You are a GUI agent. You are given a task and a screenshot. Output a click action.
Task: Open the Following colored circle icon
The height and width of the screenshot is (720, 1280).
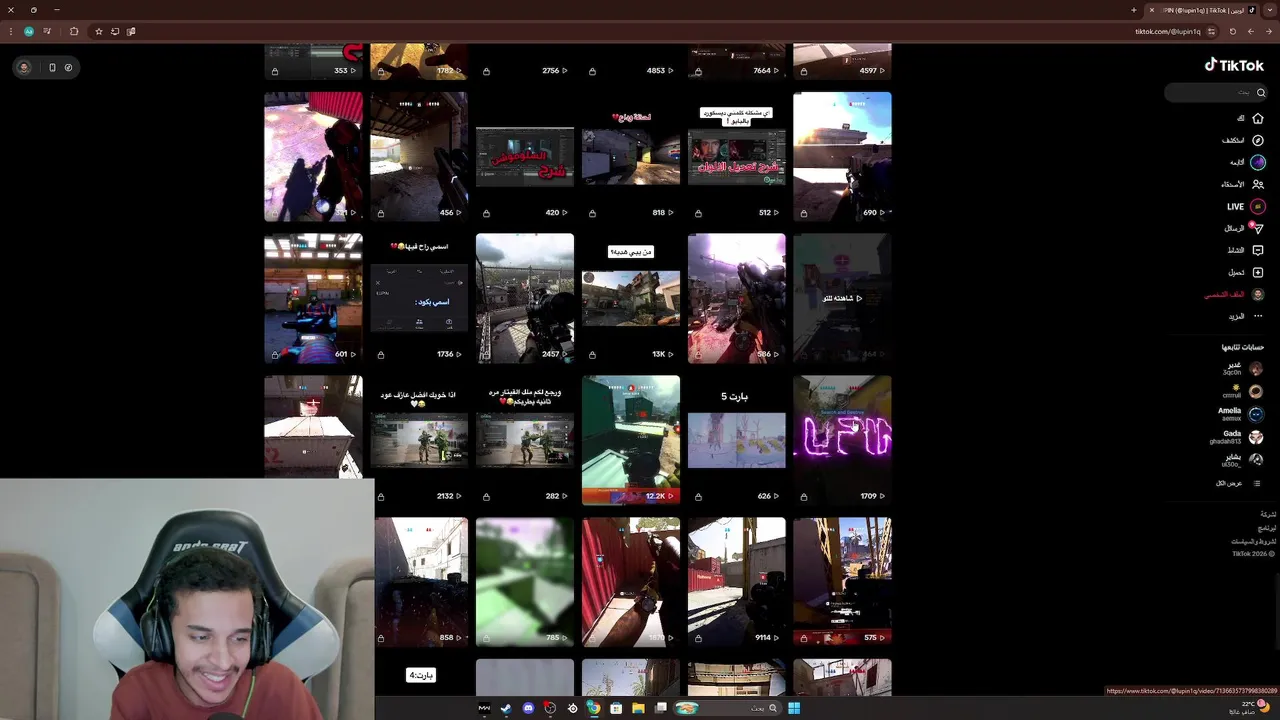click(x=1258, y=162)
